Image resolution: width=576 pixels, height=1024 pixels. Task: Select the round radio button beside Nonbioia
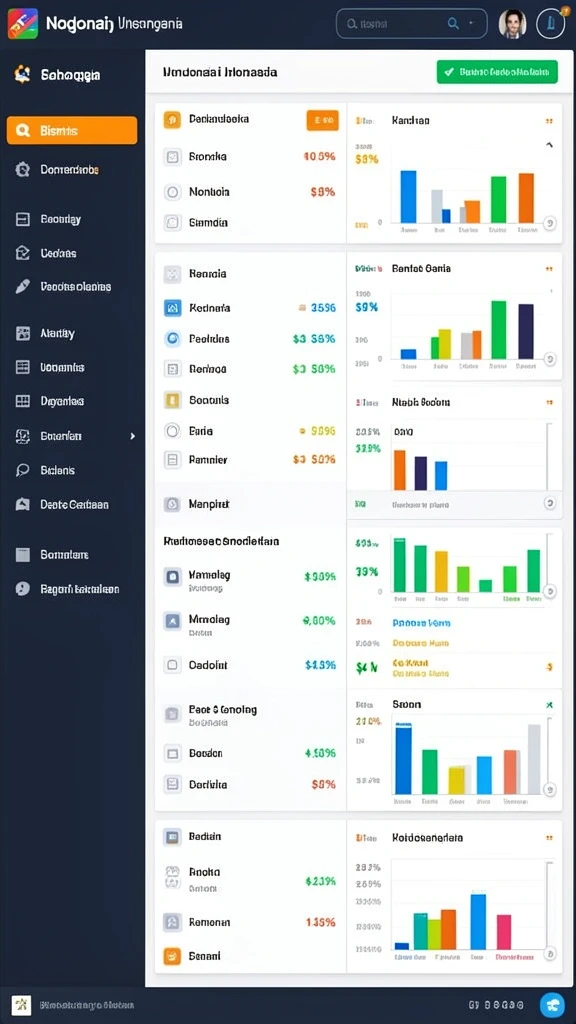[172, 192]
